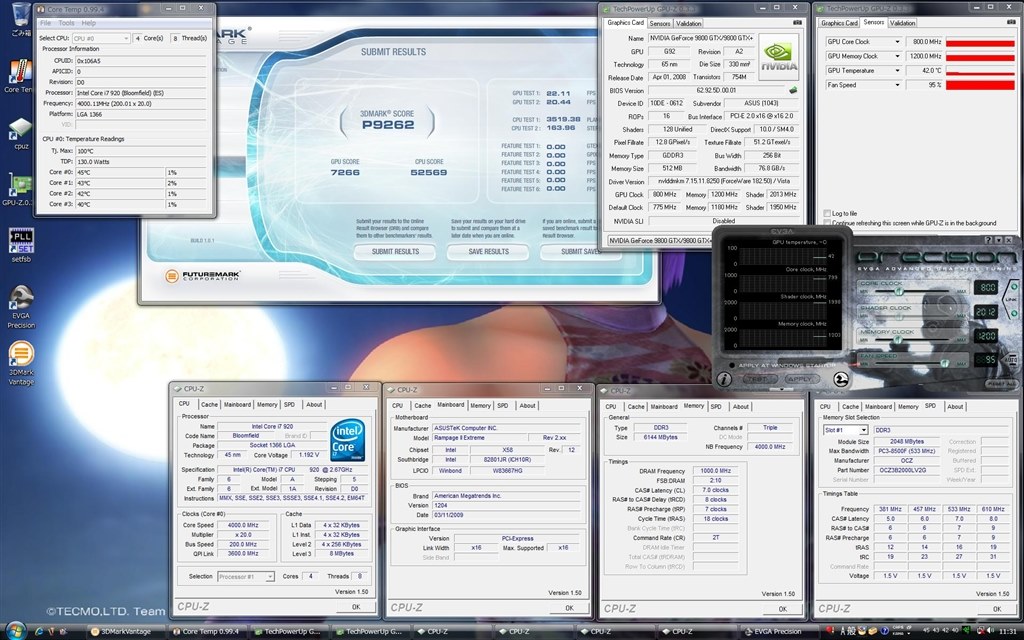Open GPU Core Clock sensor dropdown

pos(897,42)
